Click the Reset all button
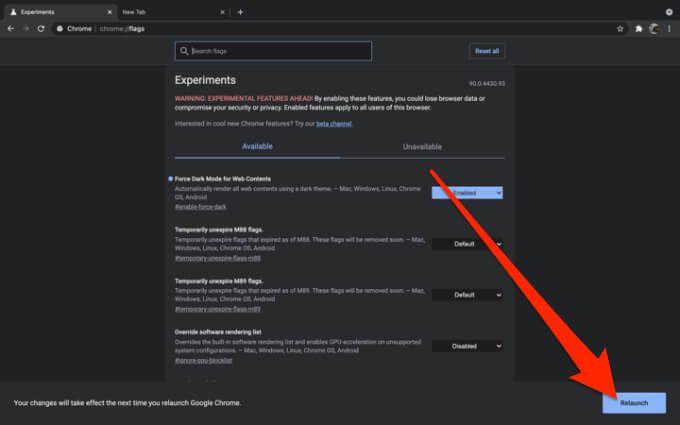The height and width of the screenshot is (425, 680). pyautogui.click(x=486, y=51)
